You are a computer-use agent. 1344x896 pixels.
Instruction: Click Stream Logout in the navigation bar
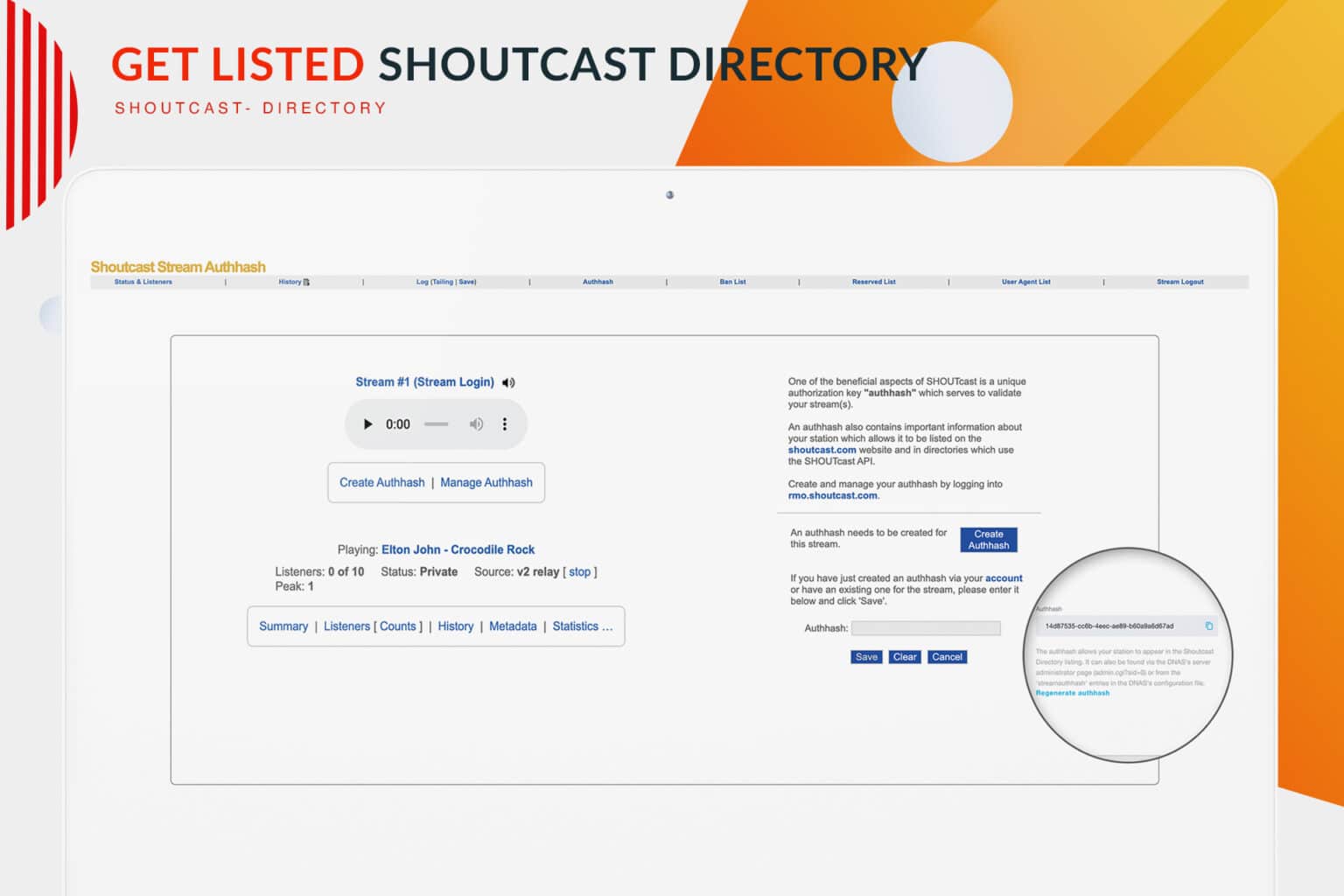point(1179,282)
